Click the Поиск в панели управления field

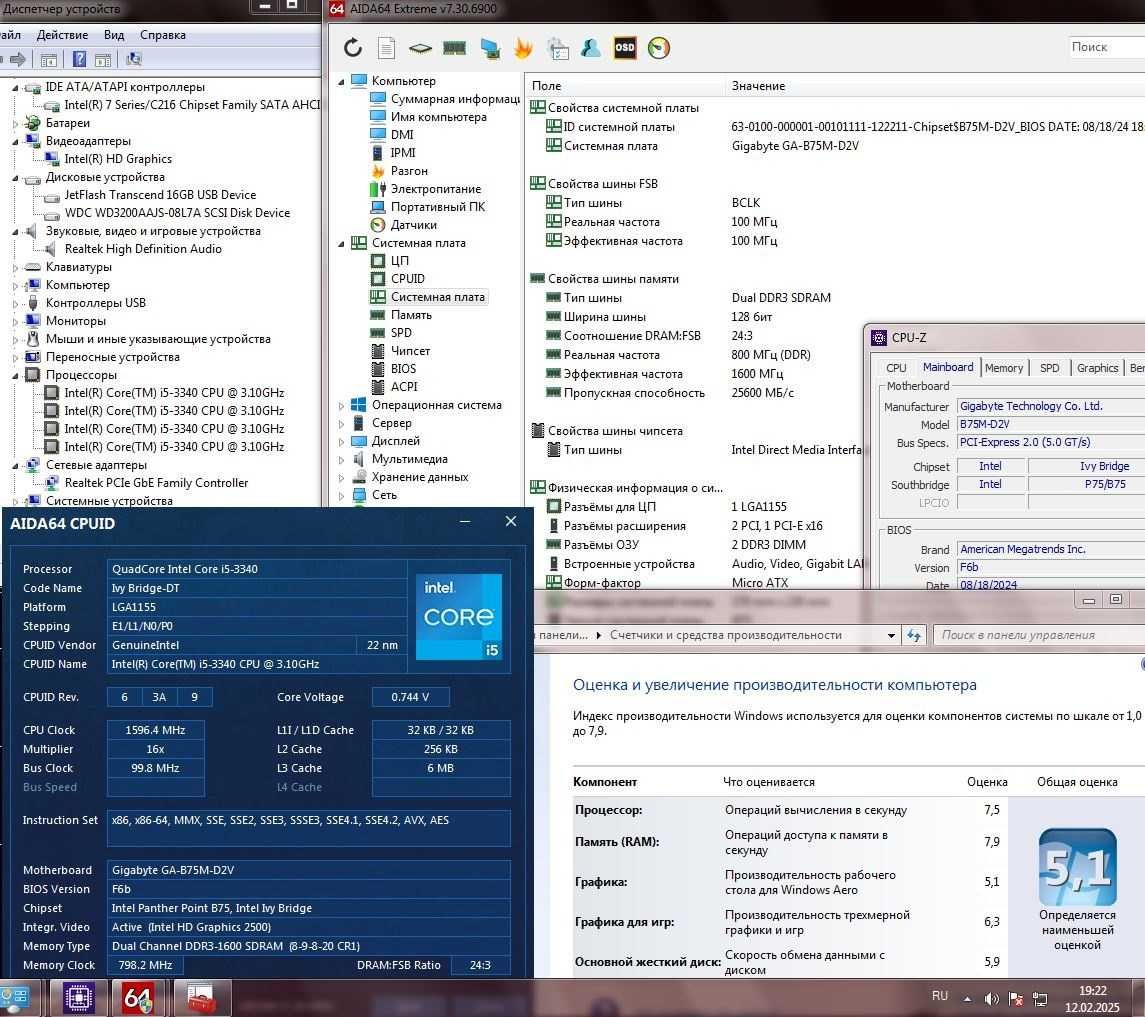(1040, 635)
